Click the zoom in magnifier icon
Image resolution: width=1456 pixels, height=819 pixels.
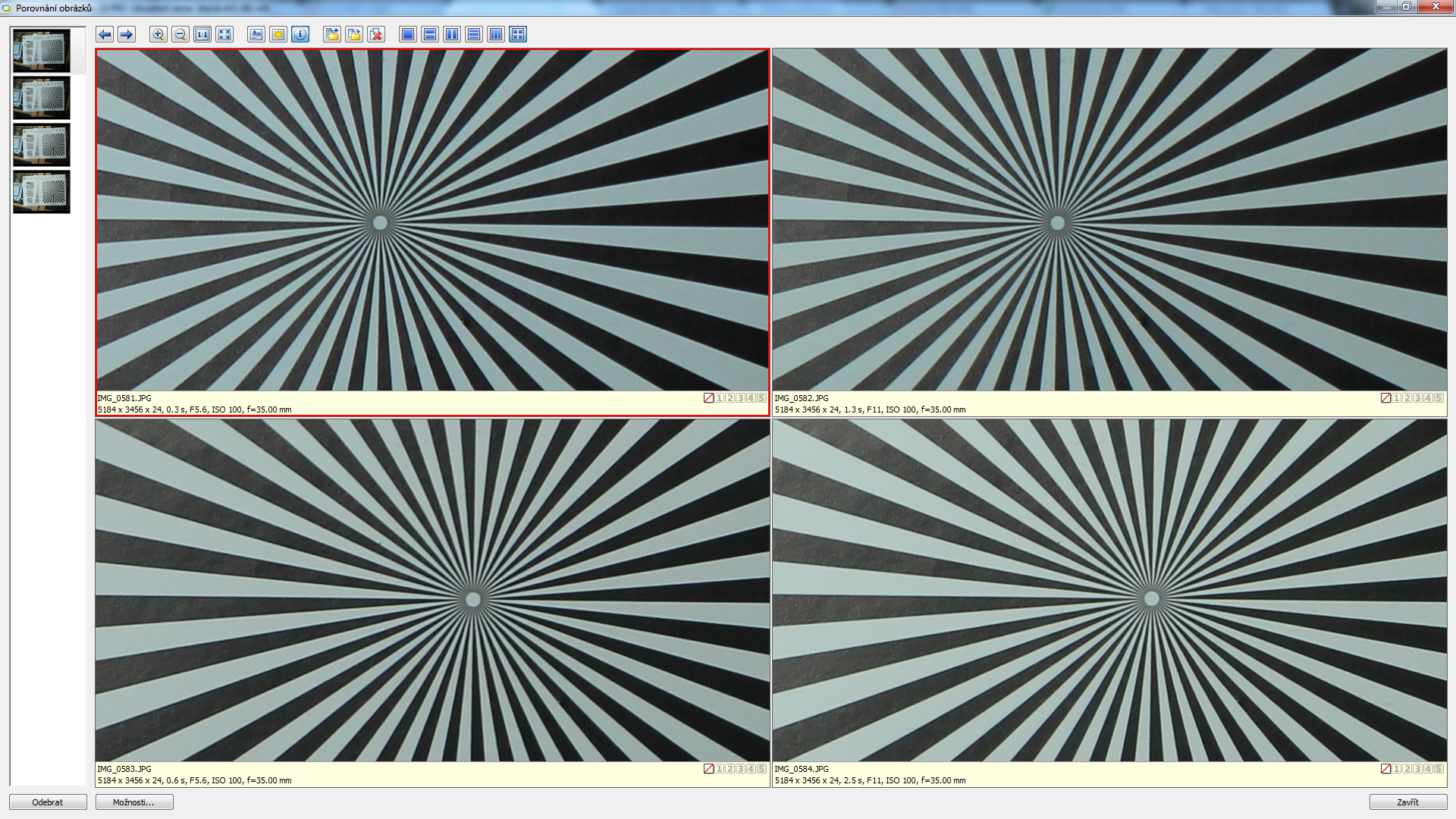158,34
